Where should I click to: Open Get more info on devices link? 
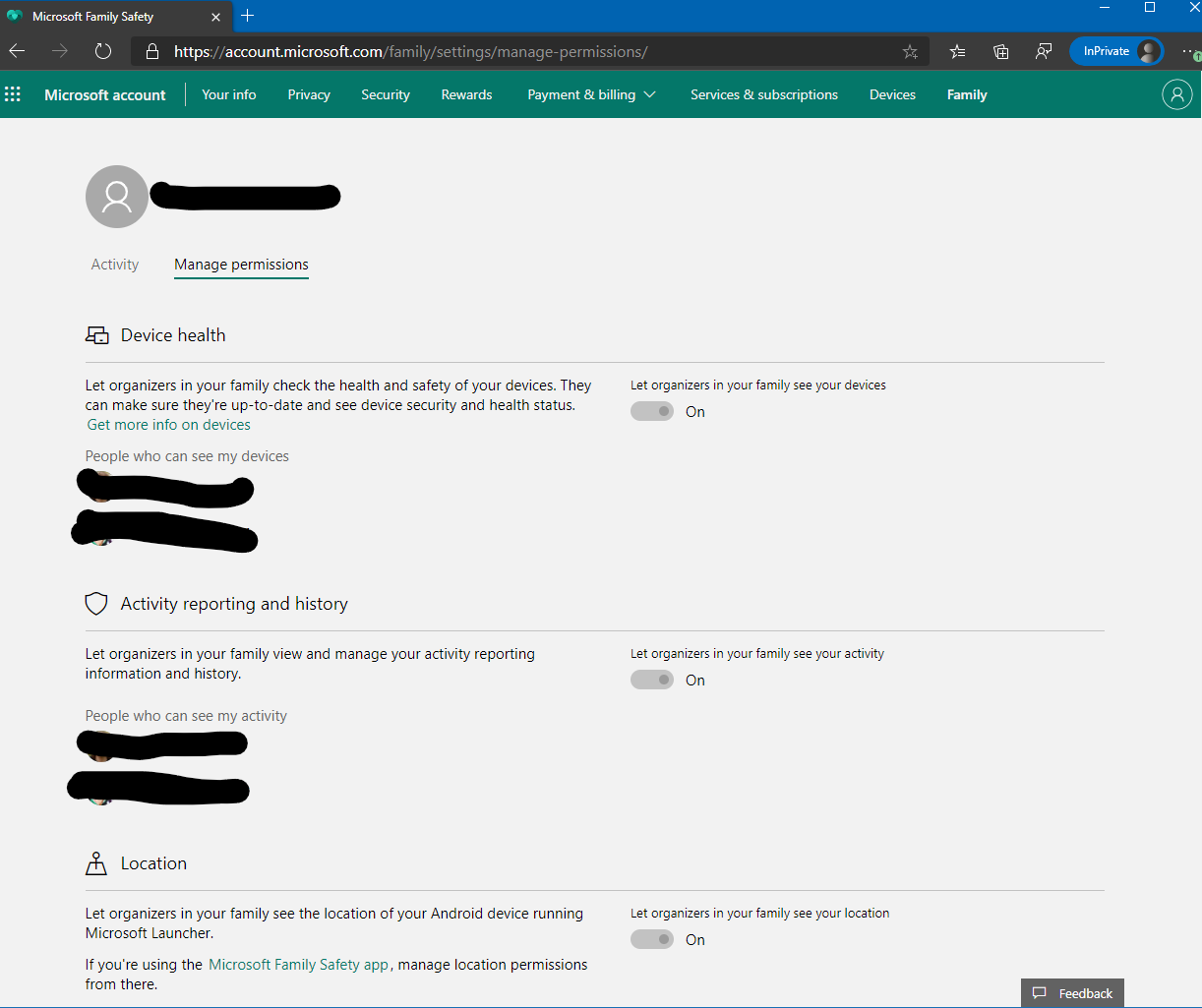point(169,425)
